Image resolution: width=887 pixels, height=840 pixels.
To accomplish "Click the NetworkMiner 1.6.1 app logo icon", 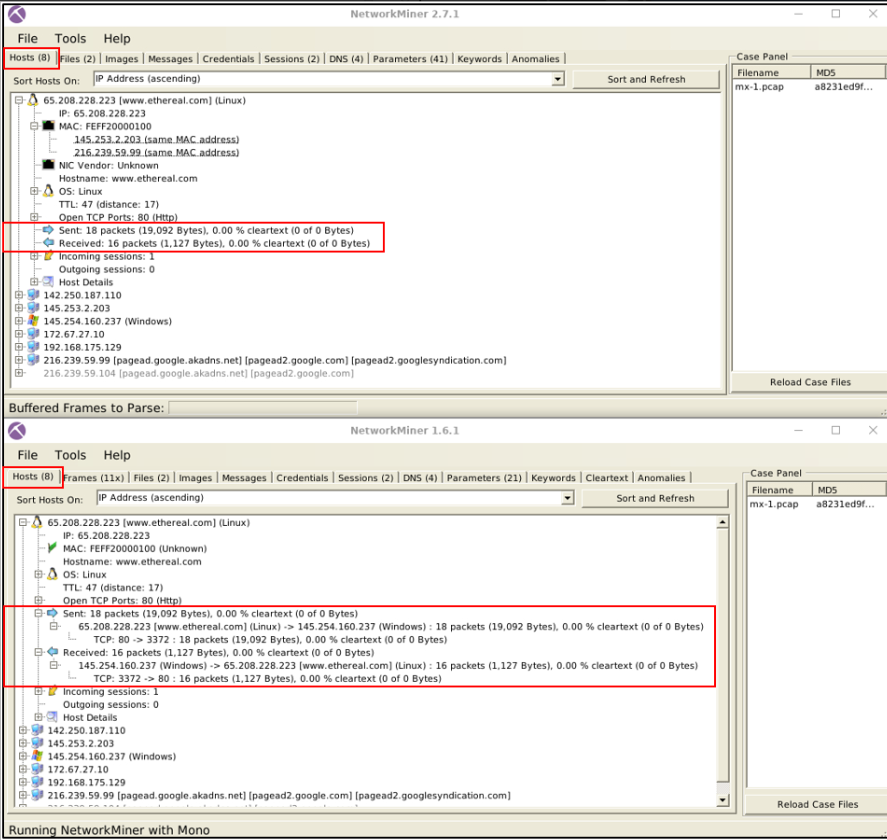I will pos(17,430).
